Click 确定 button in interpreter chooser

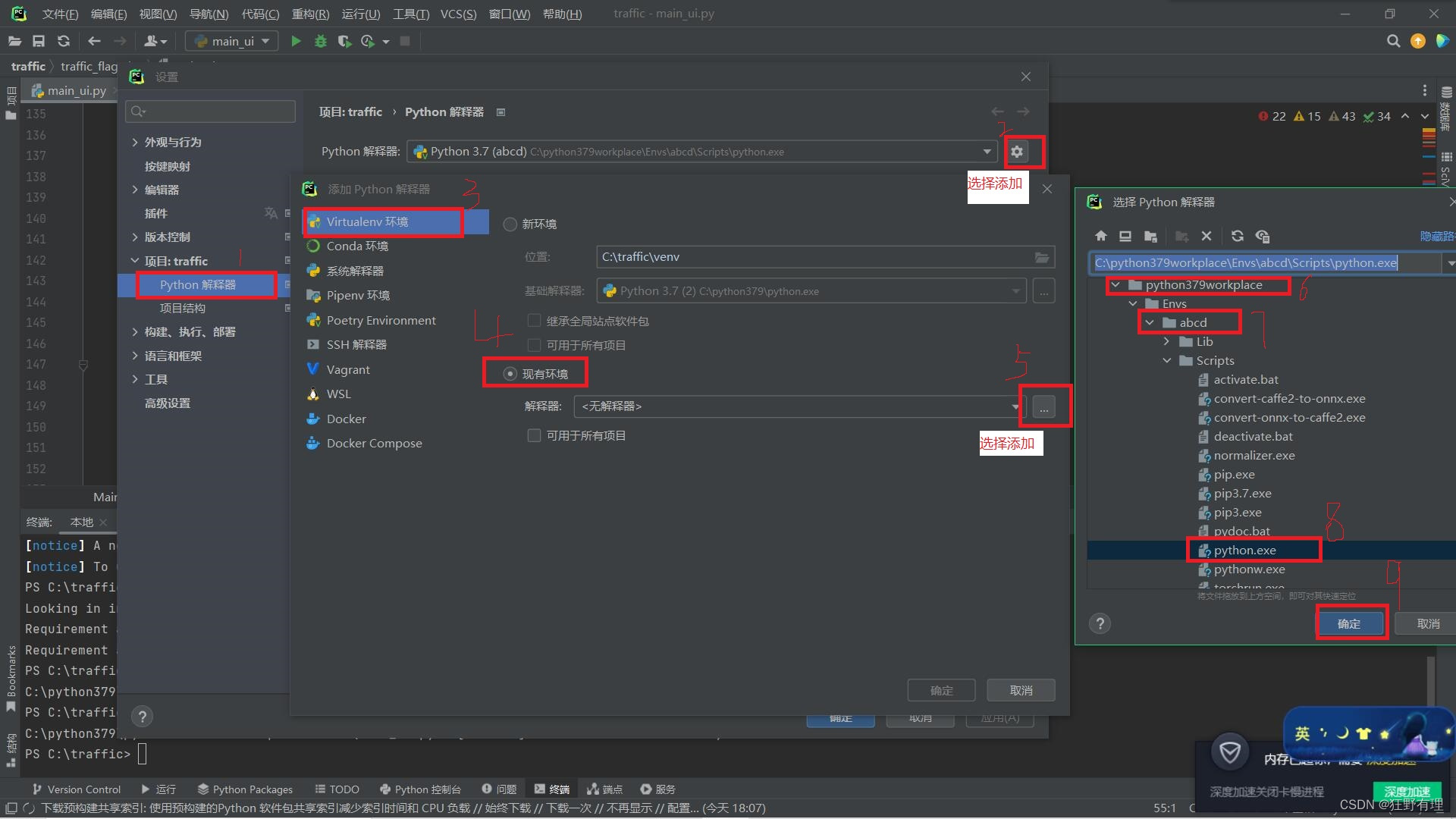pos(1349,623)
